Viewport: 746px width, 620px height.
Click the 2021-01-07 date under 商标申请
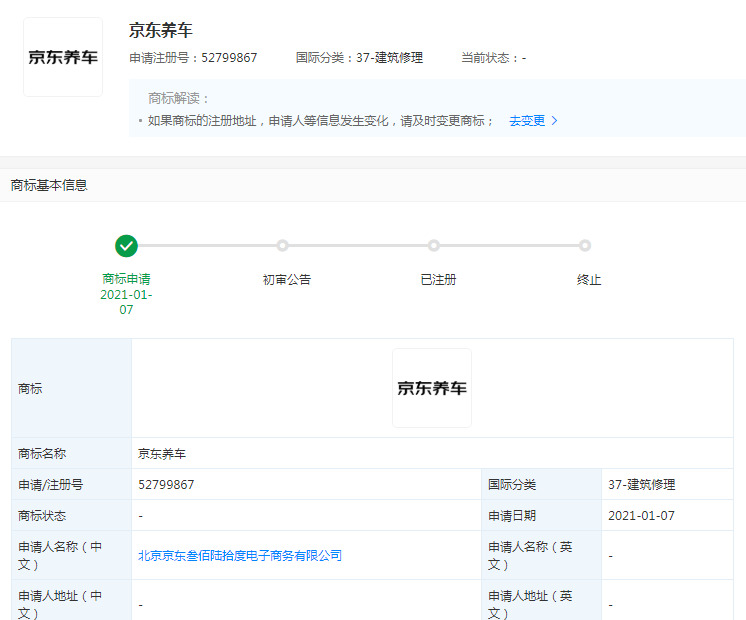click(x=126, y=302)
